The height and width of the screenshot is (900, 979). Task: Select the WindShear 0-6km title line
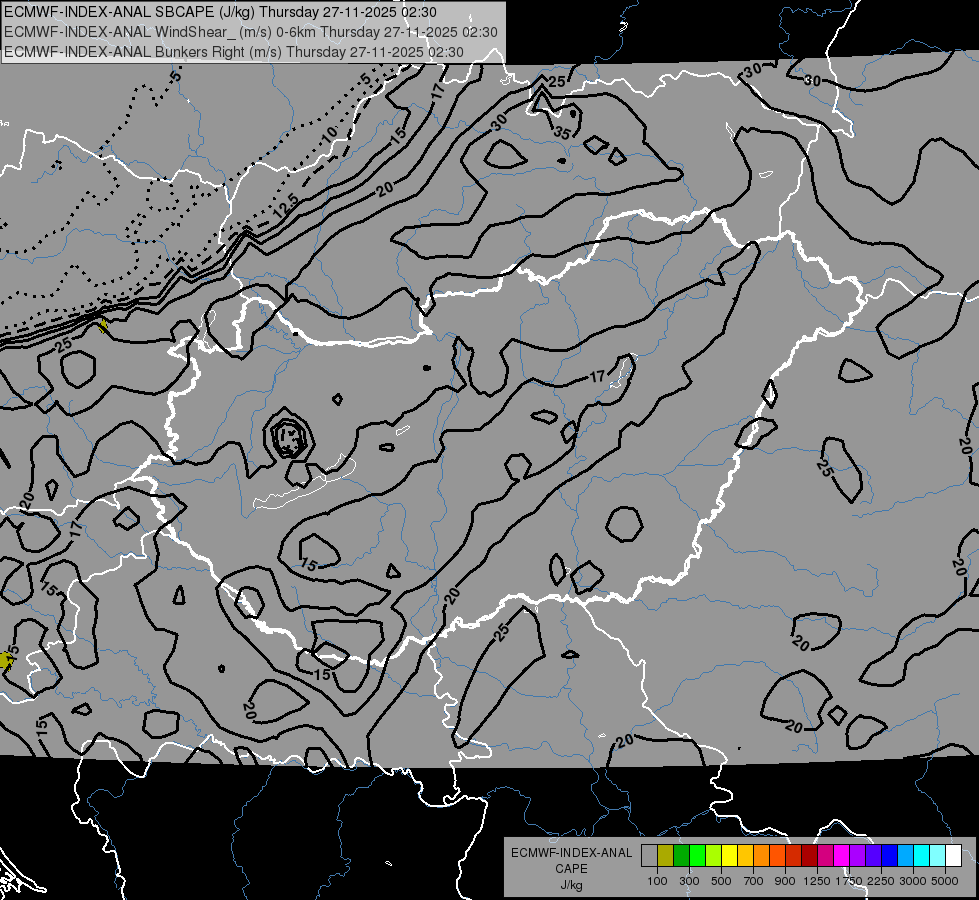pos(250,32)
